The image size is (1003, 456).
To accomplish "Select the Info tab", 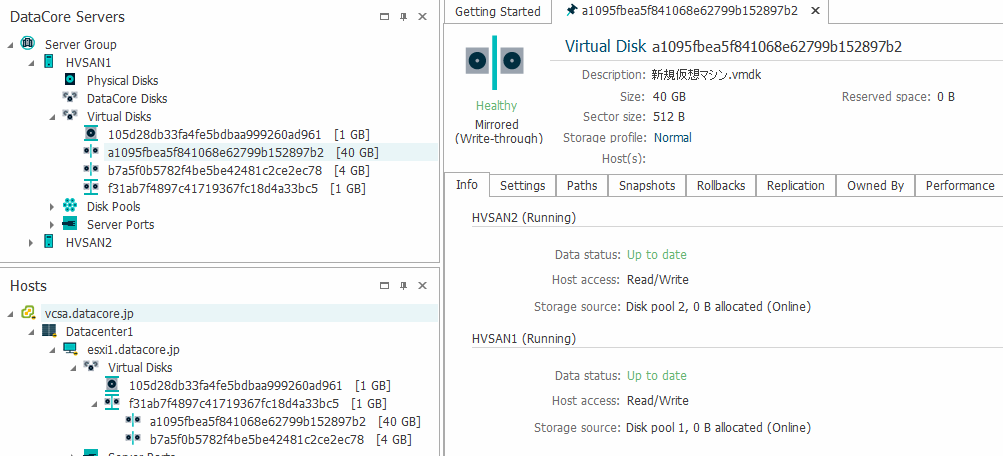I will click(x=467, y=185).
